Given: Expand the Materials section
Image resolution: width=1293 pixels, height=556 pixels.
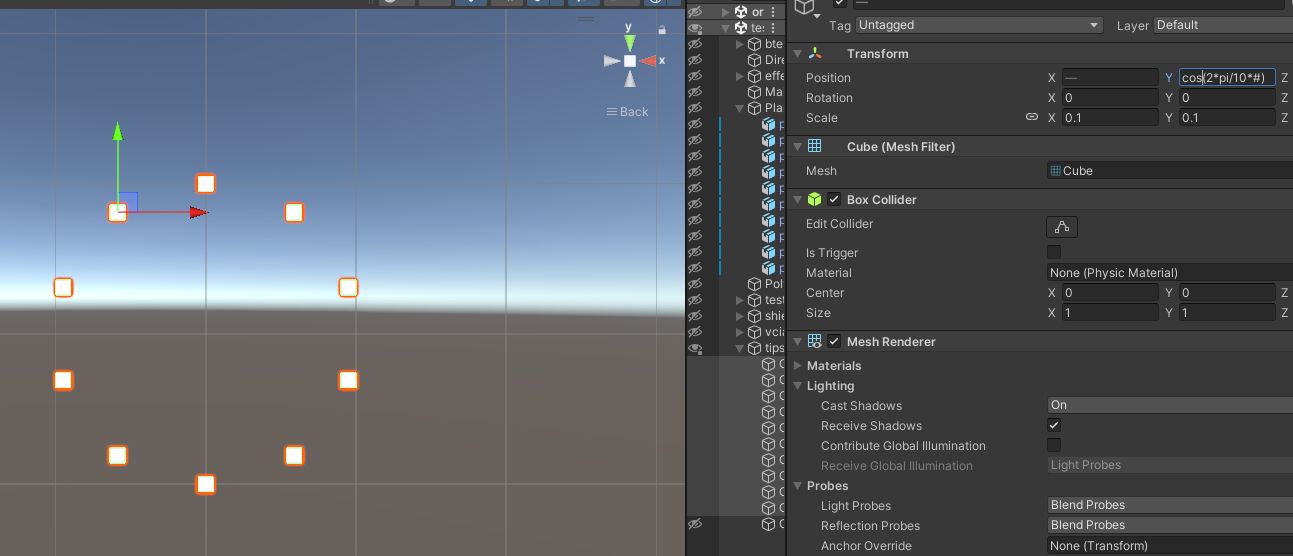Looking at the screenshot, I should pyautogui.click(x=797, y=366).
